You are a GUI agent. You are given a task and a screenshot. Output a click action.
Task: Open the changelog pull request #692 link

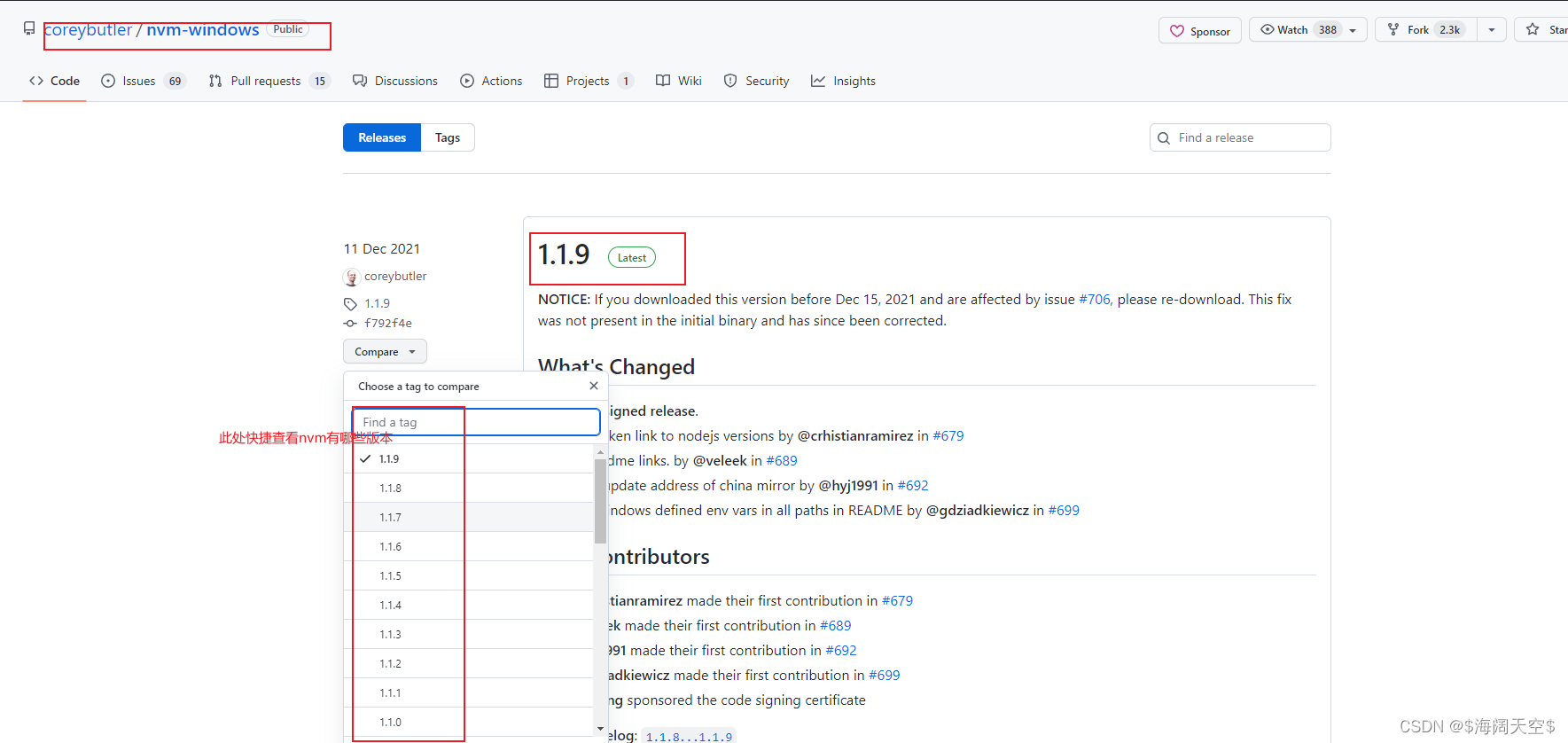point(913,486)
